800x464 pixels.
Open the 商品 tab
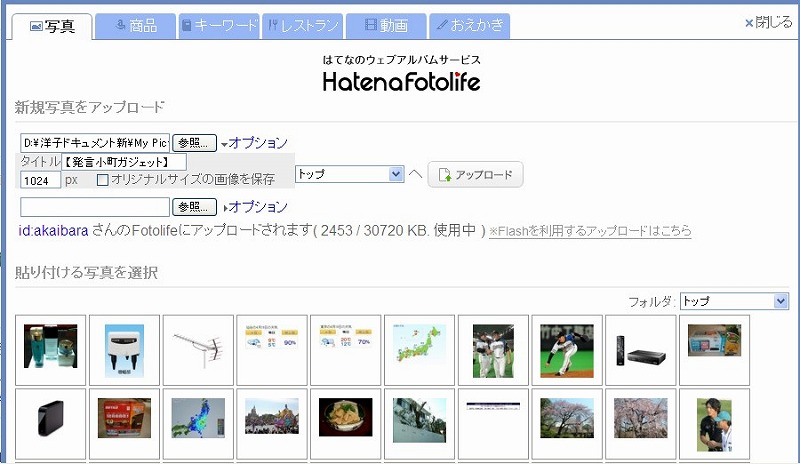click(136, 26)
